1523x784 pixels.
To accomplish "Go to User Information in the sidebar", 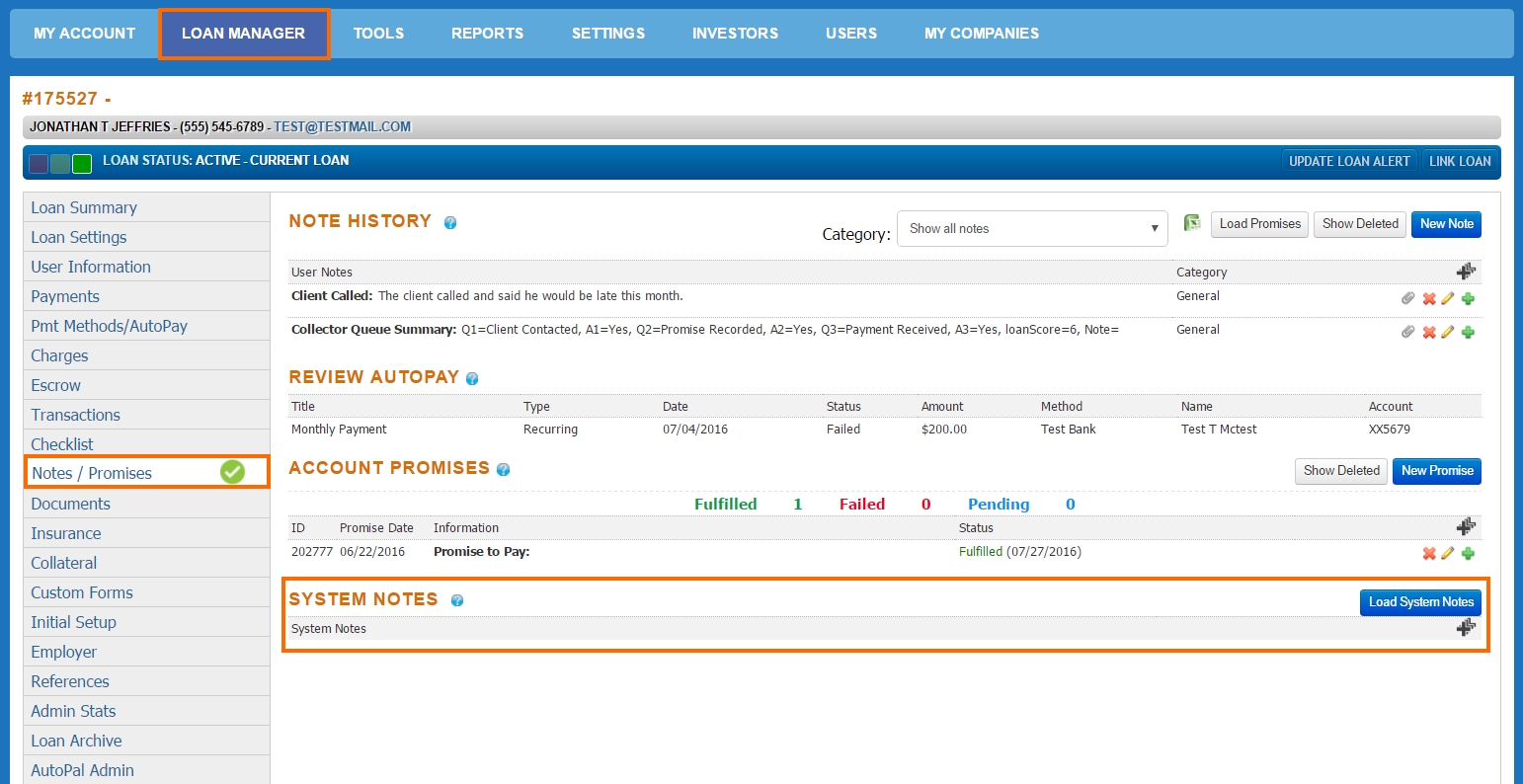I will coord(146,267).
